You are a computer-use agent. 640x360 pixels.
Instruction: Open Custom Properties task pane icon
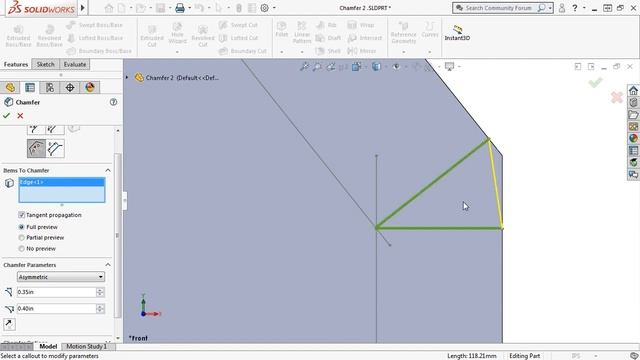click(633, 151)
